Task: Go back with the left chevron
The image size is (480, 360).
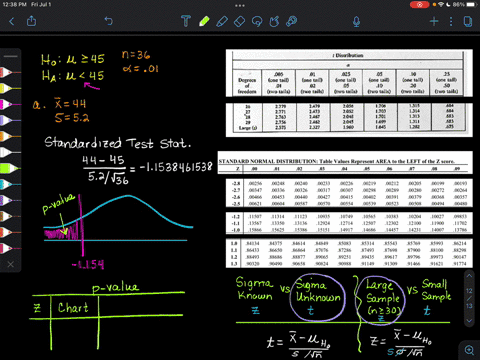Action: [12, 22]
